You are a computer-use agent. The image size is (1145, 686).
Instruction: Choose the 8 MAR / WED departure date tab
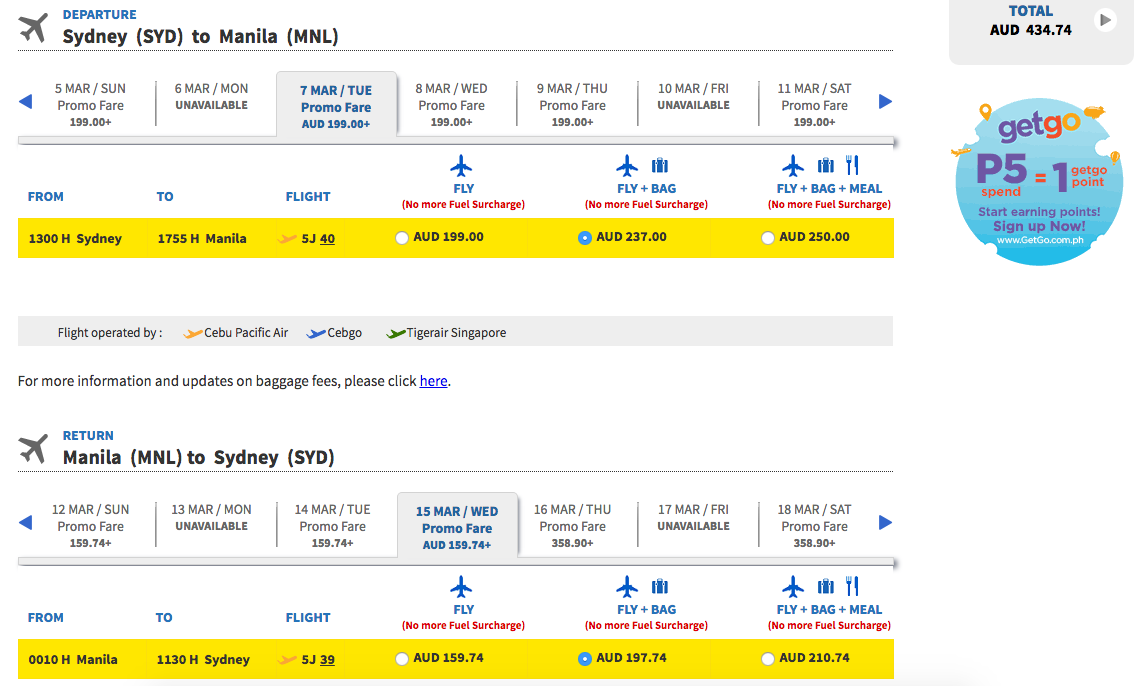[x=451, y=105]
